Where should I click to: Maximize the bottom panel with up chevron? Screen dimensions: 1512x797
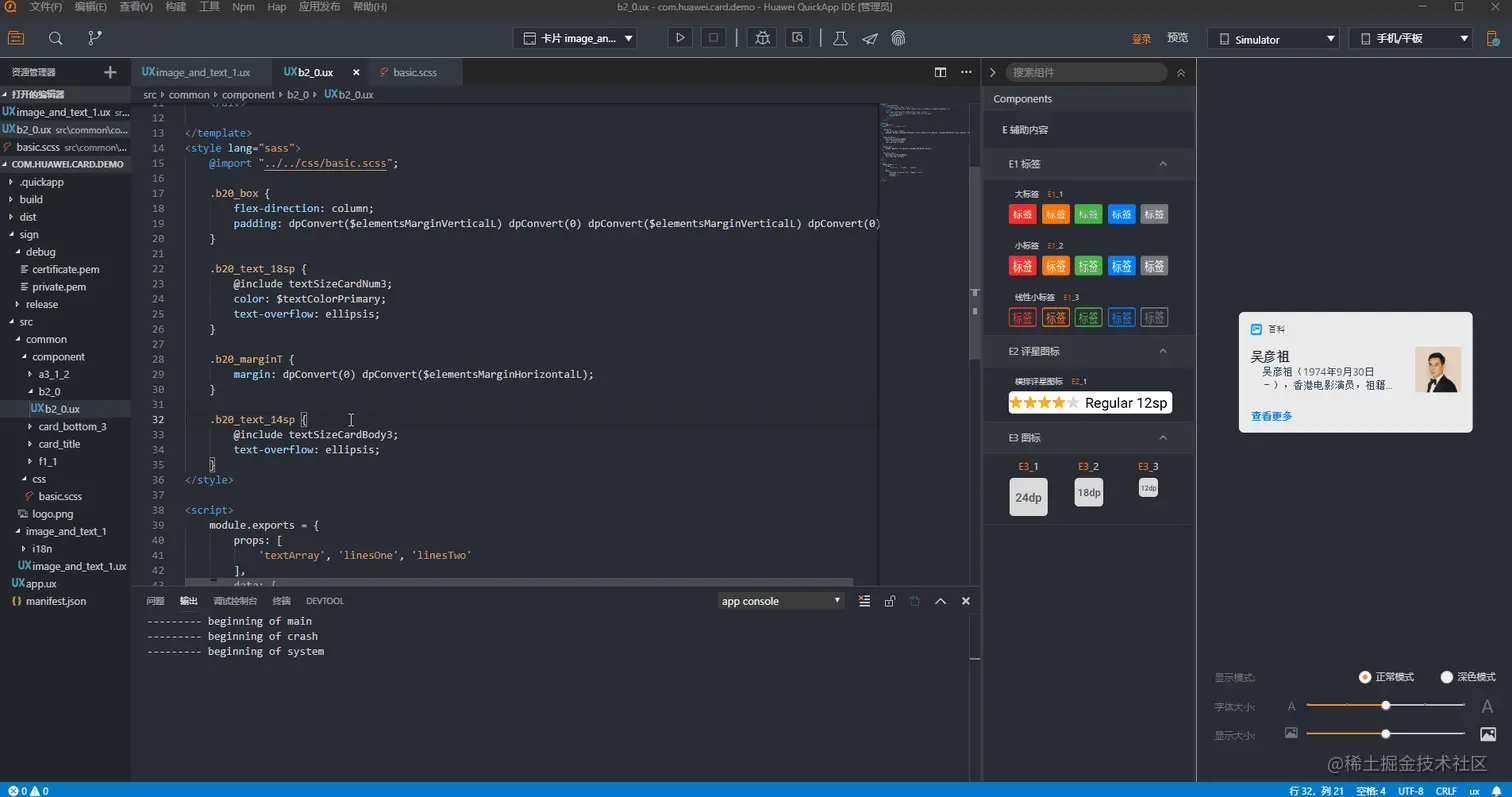(x=940, y=601)
